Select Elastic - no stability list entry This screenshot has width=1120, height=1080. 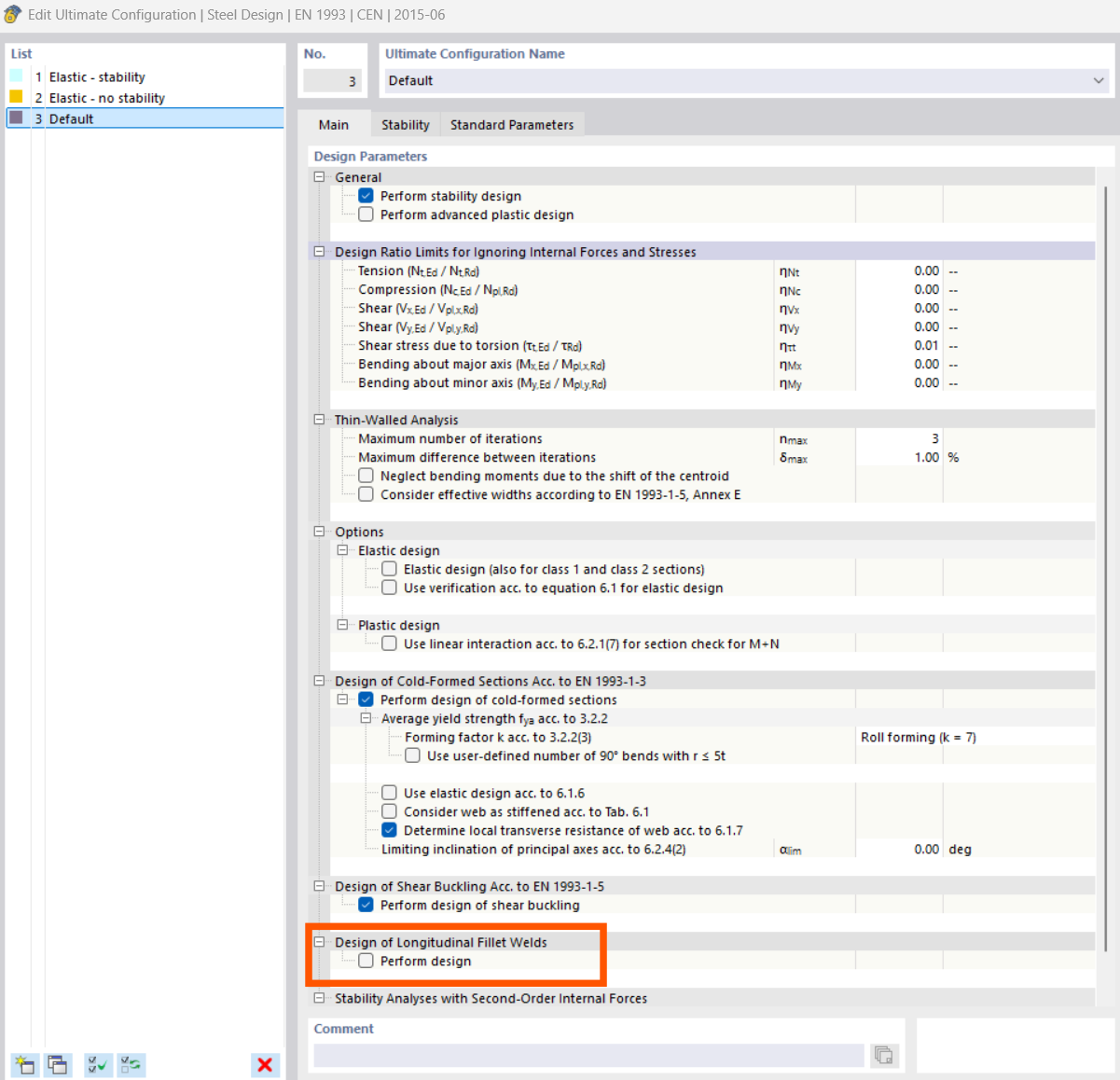coord(106,98)
